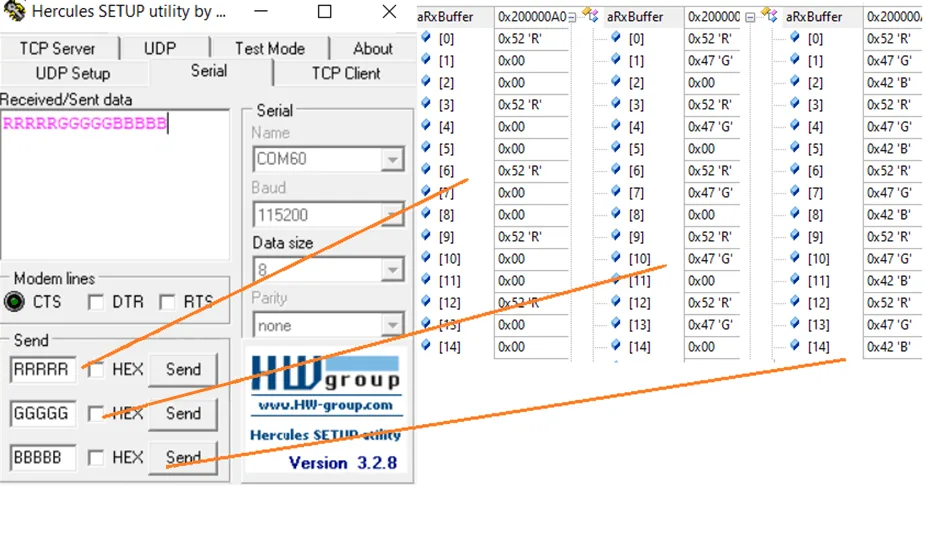The width and height of the screenshot is (926, 546).
Task: Maximize the Hercules SETUP utility window
Action: tap(324, 11)
